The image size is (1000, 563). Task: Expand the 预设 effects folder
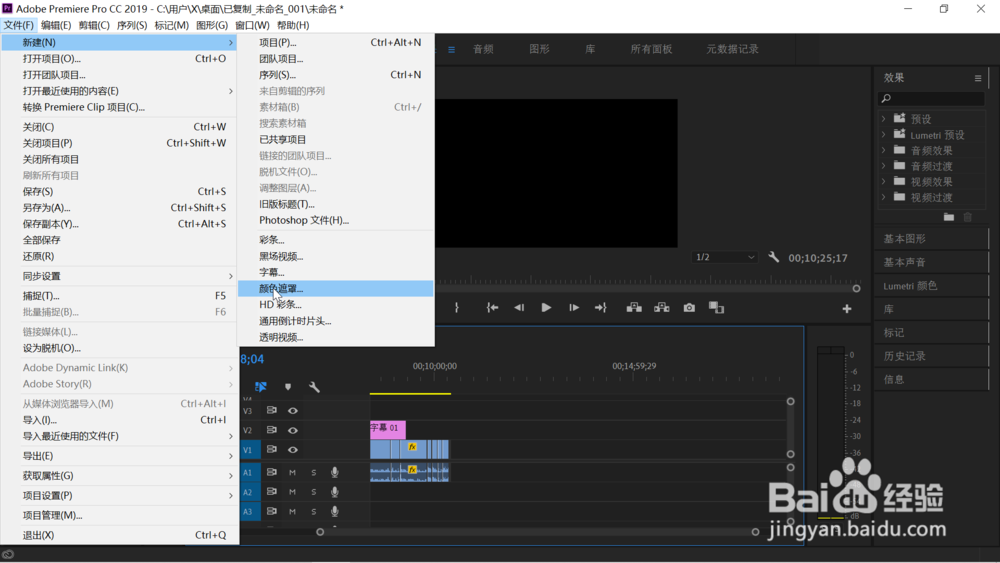[883, 119]
